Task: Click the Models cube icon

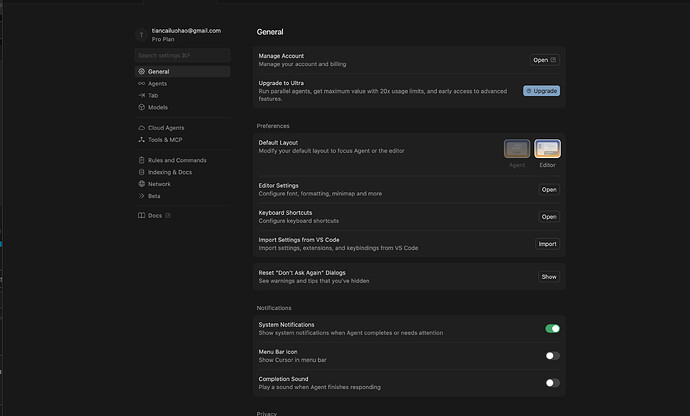Action: coord(141,107)
